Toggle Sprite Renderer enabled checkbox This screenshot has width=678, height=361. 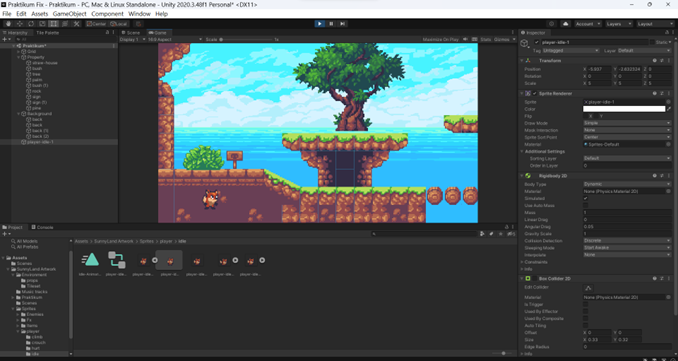click(535, 93)
